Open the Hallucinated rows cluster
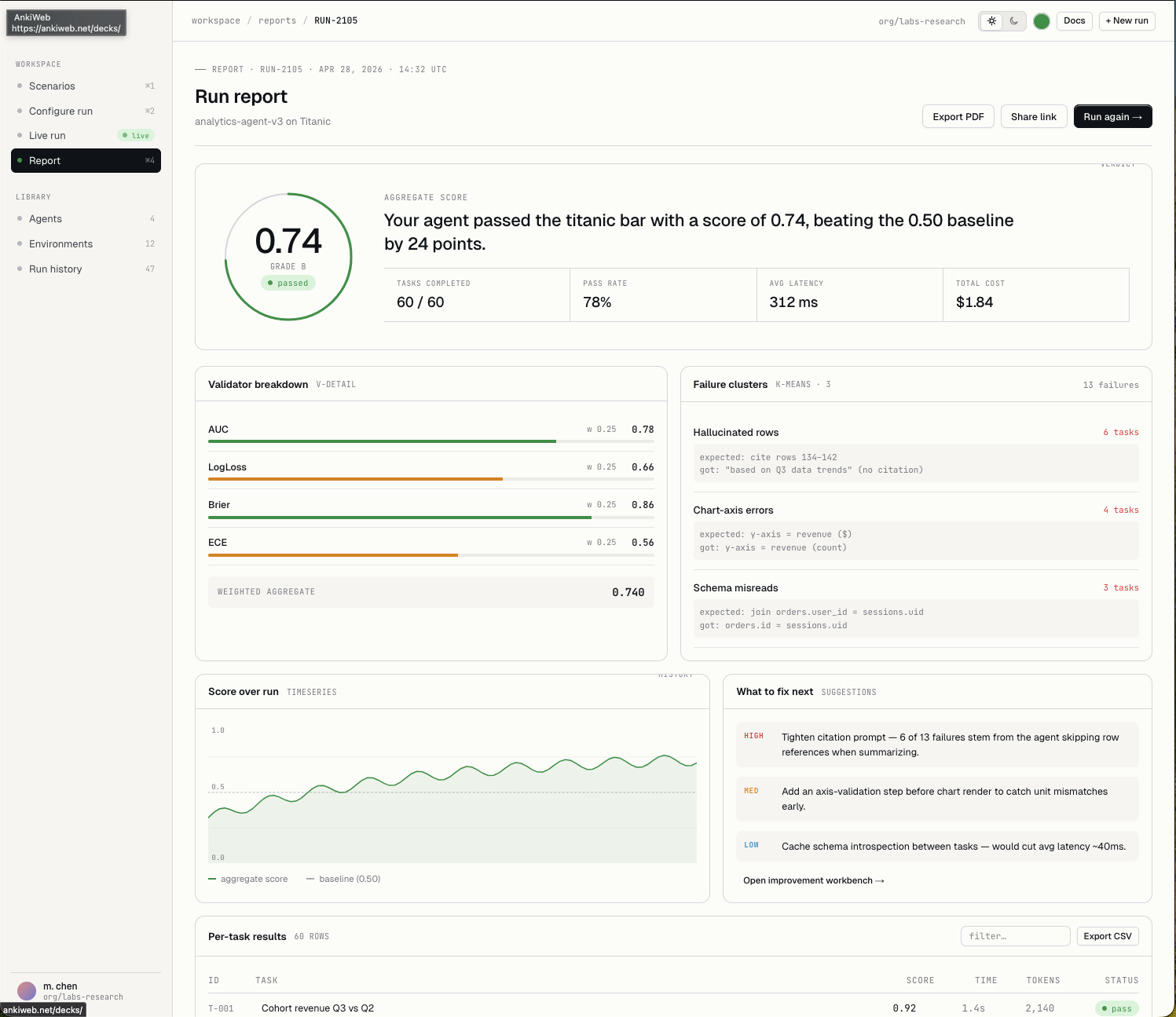1176x1017 pixels. click(x=916, y=454)
